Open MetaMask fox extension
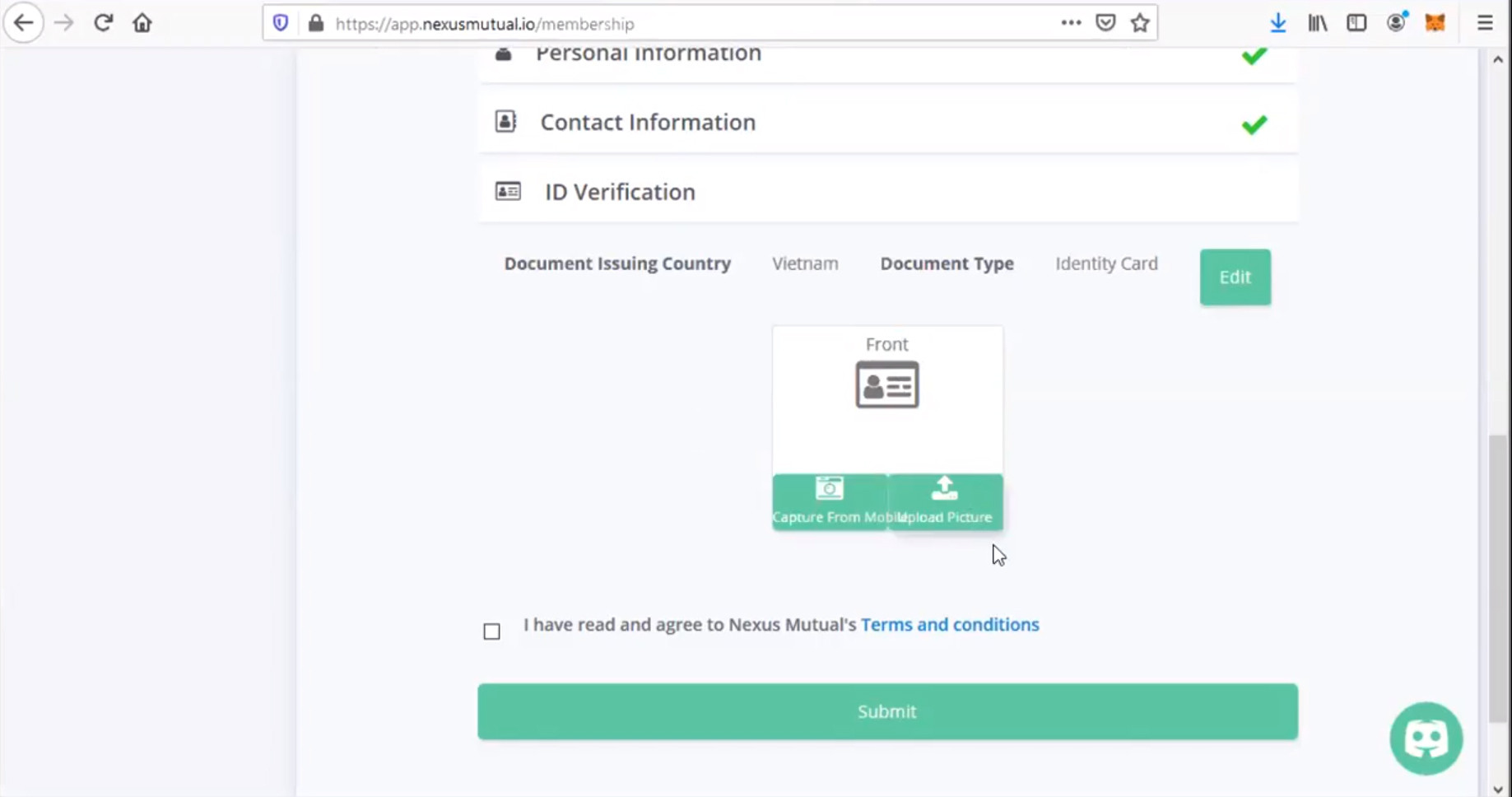Screen dimensions: 1512x797 click(x=1435, y=23)
